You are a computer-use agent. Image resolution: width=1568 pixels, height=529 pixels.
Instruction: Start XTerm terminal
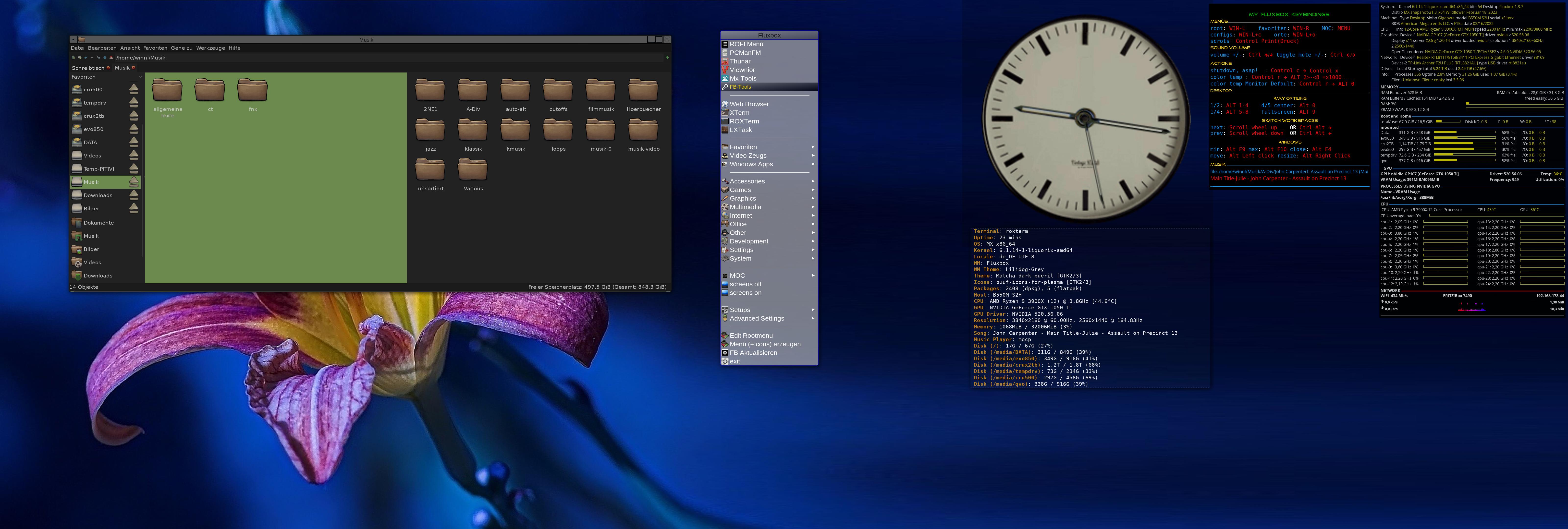click(x=769, y=113)
